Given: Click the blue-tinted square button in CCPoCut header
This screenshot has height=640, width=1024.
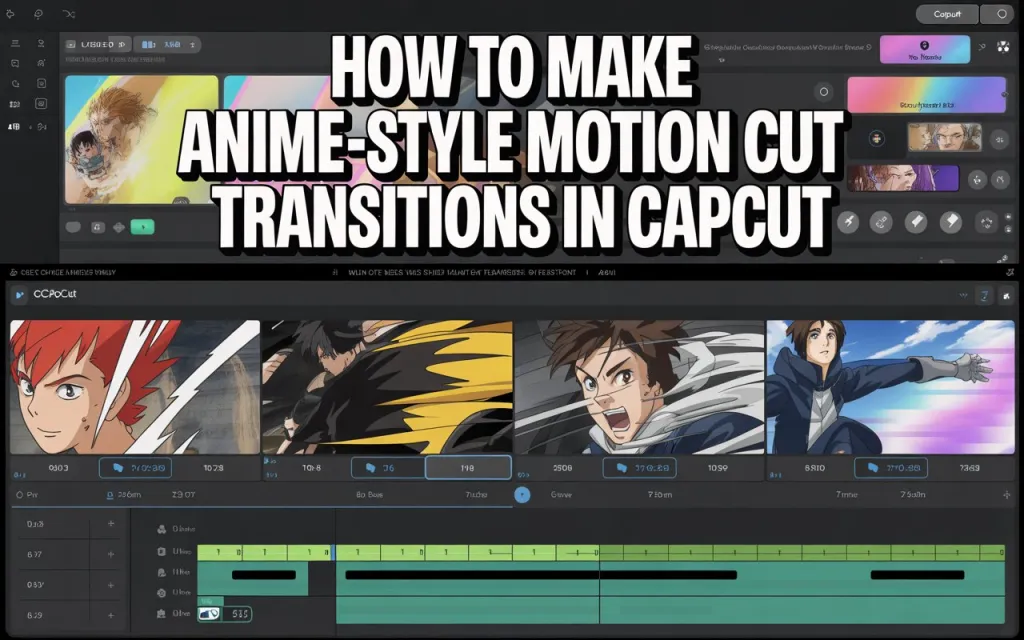Looking at the screenshot, I should pyautogui.click(x=984, y=296).
